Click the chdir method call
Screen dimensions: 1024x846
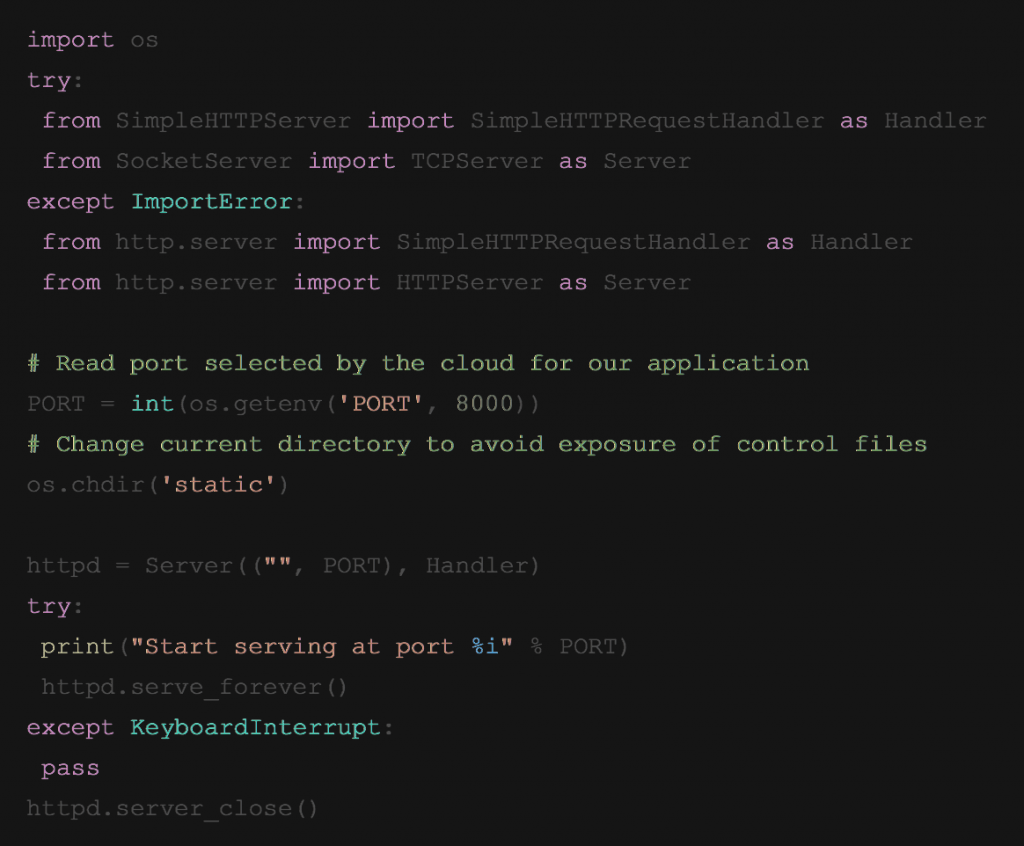pos(108,485)
